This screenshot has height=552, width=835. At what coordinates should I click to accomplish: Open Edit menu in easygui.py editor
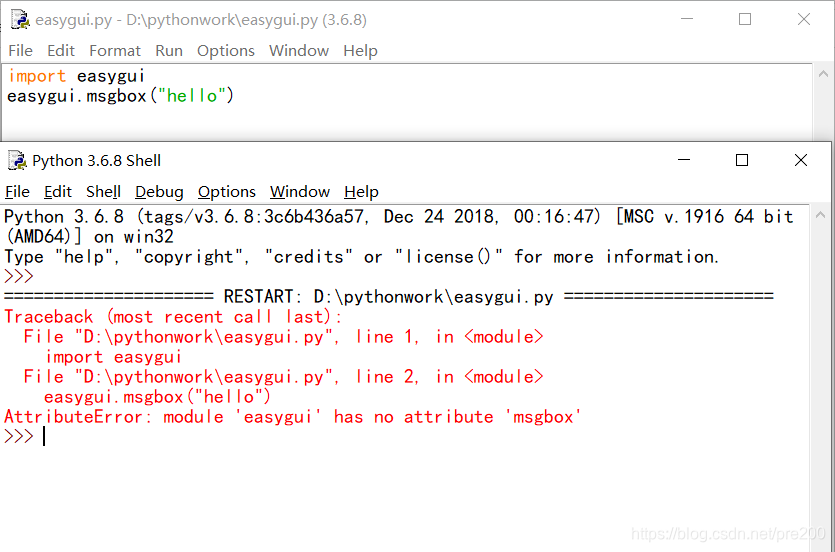tap(61, 51)
